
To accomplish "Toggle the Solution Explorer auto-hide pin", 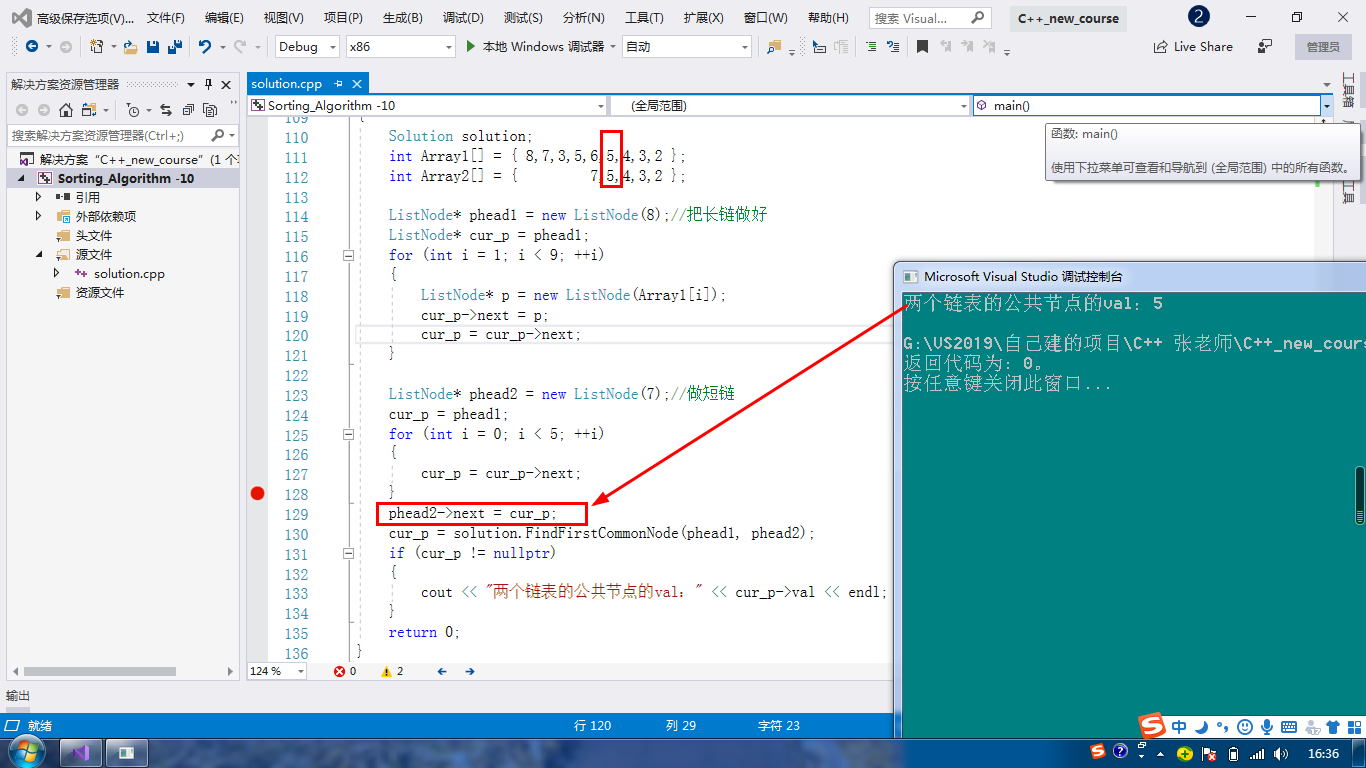I will [x=209, y=84].
